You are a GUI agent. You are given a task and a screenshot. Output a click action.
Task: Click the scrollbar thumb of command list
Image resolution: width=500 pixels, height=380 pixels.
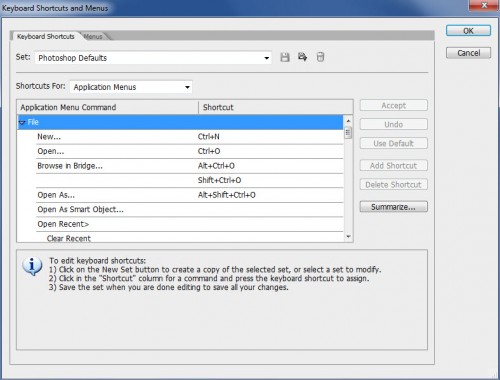tap(348, 132)
